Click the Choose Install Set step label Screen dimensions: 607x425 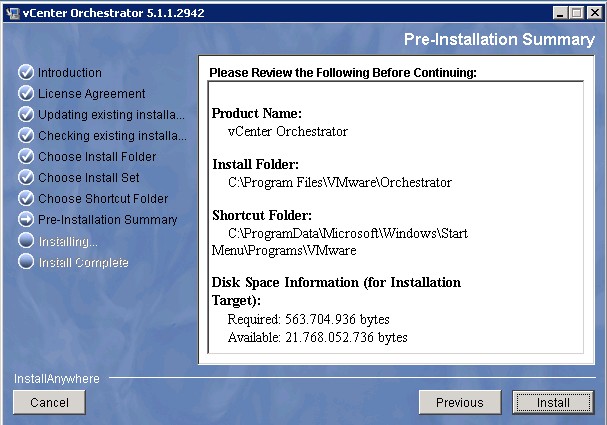tap(88, 178)
